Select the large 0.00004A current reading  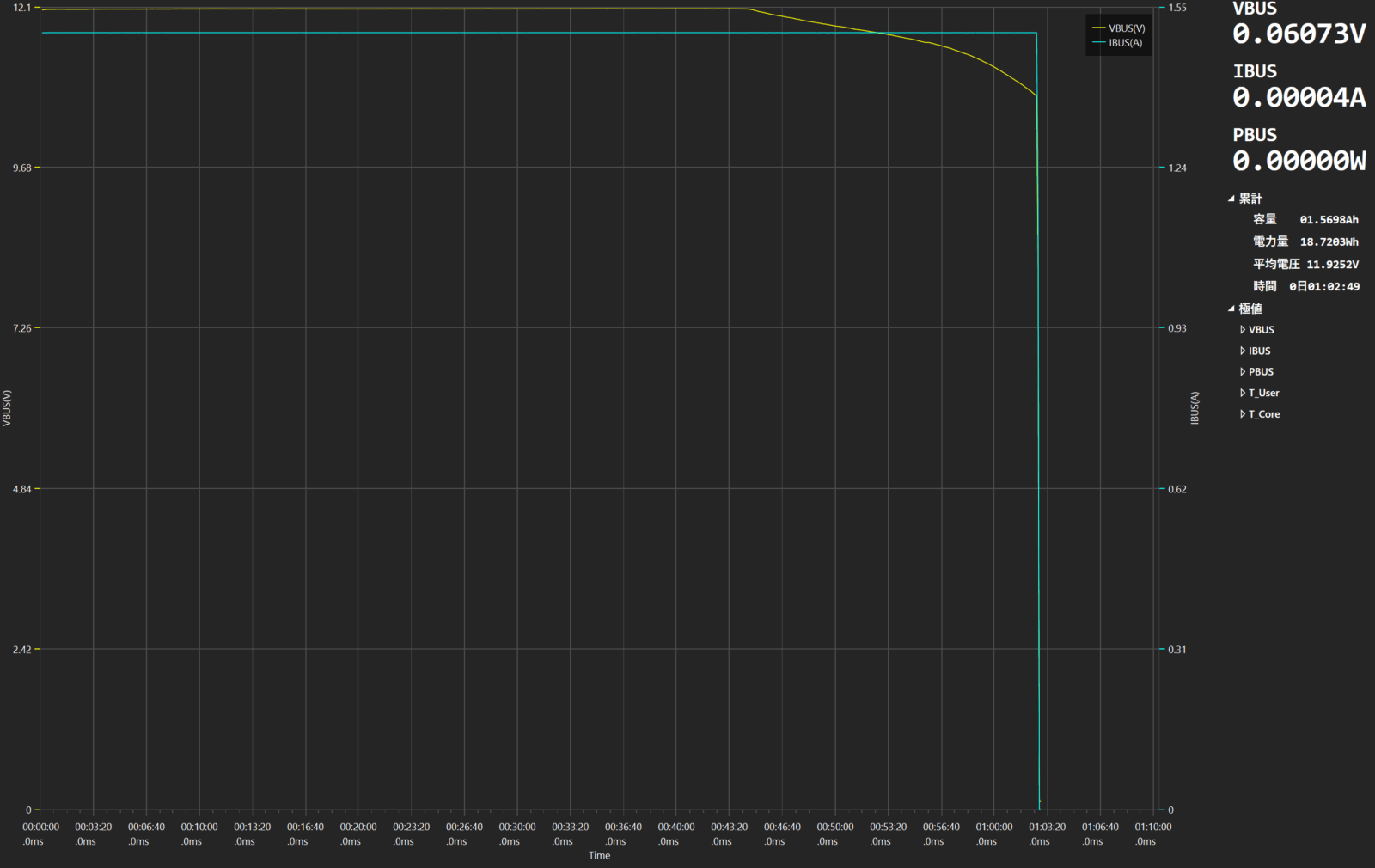pos(1299,98)
